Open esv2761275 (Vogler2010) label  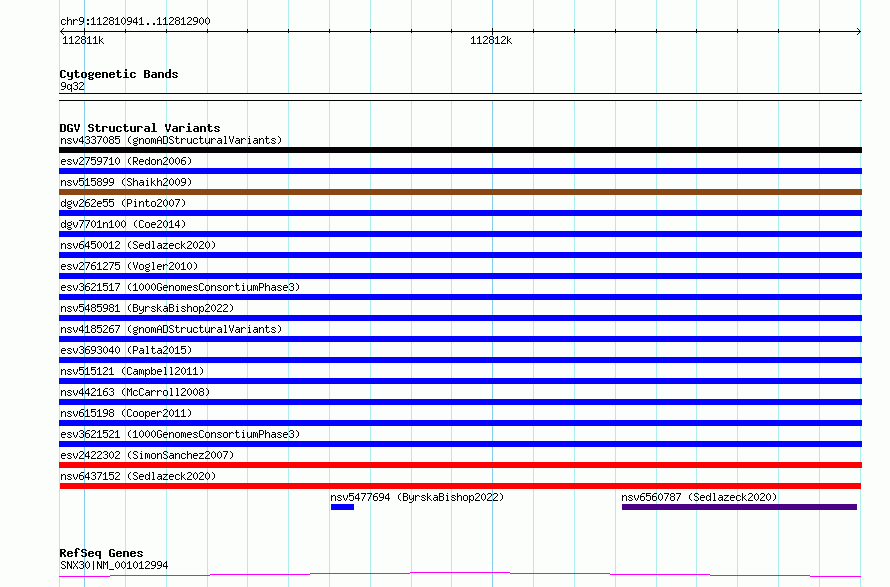tap(129, 266)
